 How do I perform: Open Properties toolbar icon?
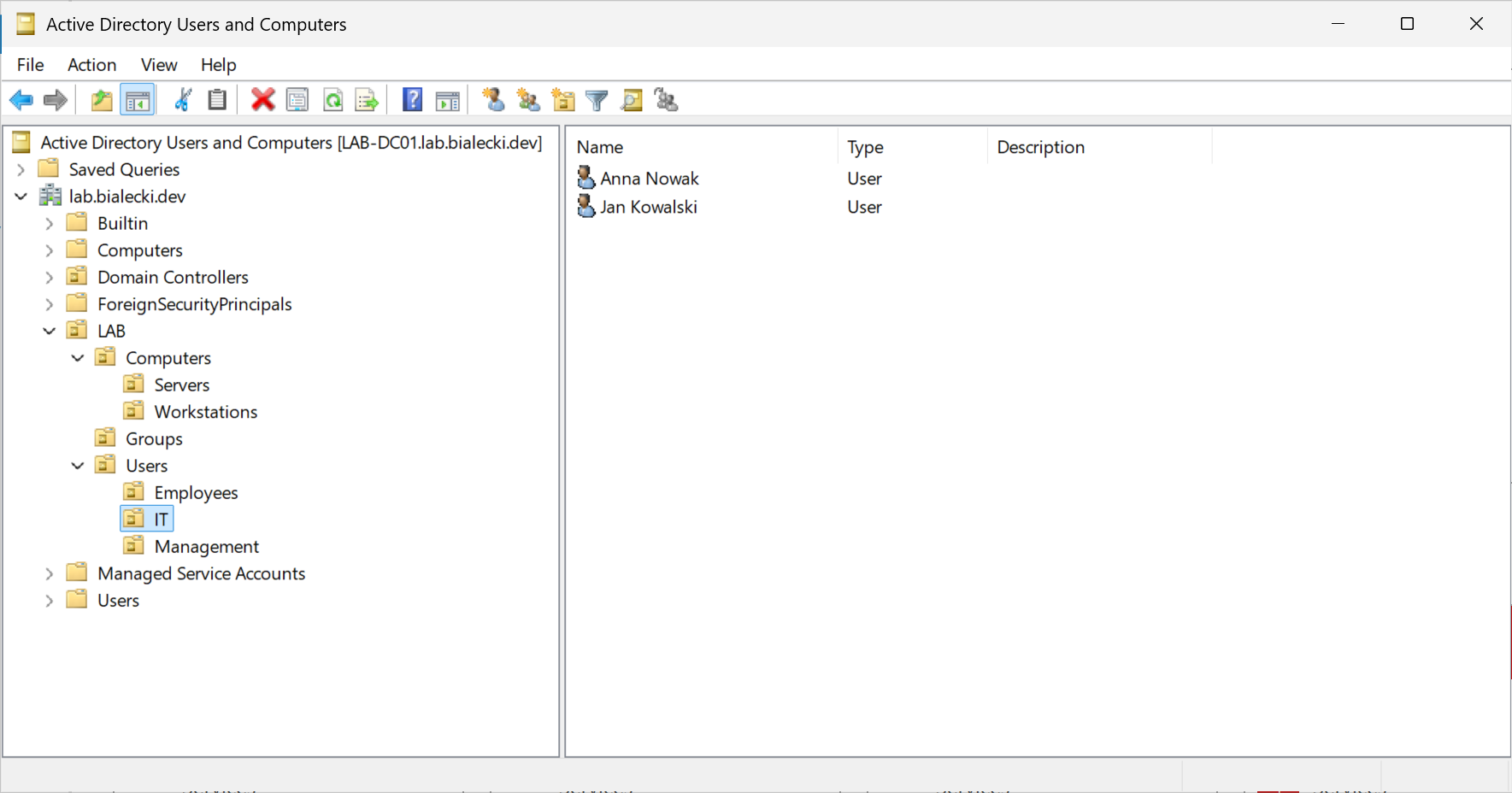tap(297, 100)
